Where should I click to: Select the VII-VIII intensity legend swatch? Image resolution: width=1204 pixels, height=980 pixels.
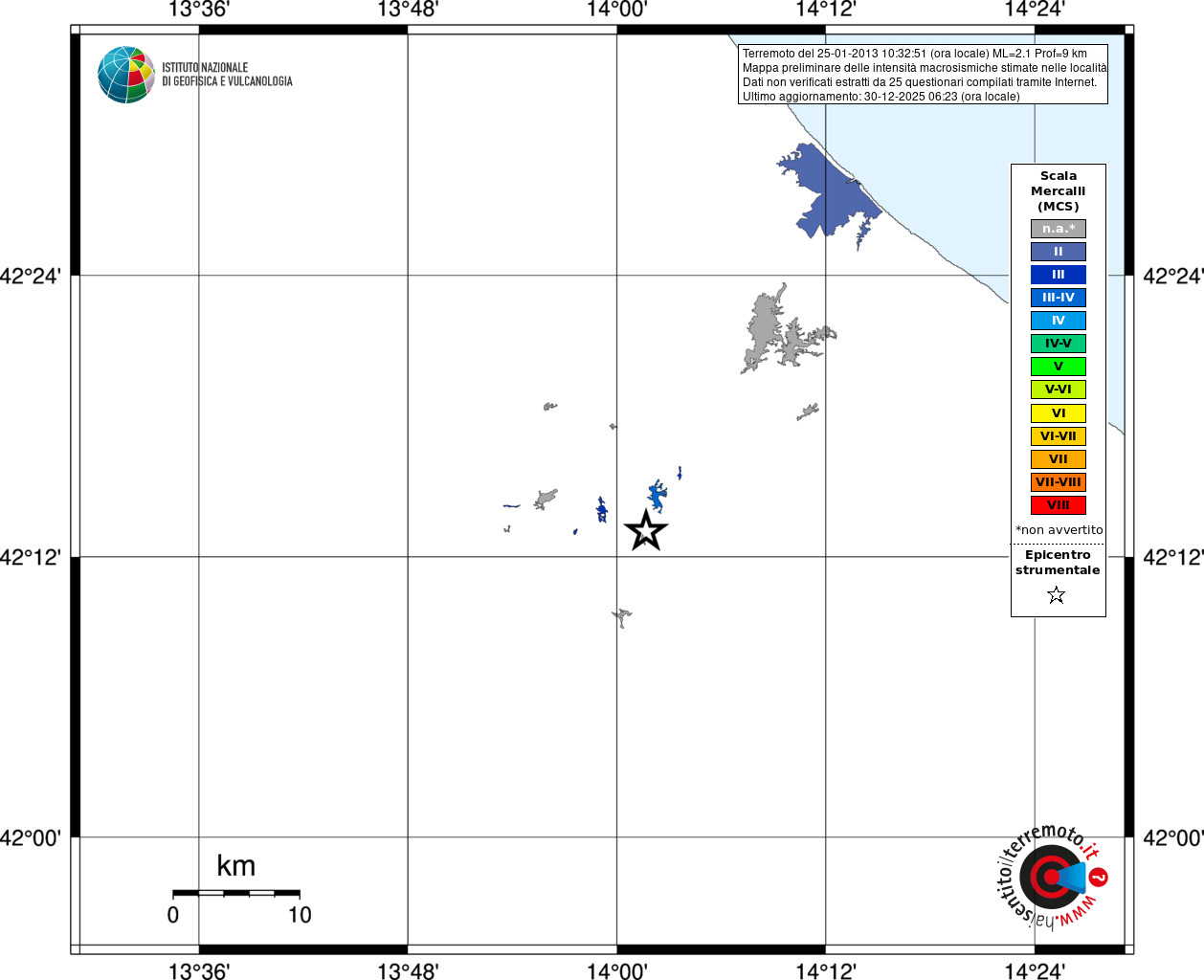1059,482
